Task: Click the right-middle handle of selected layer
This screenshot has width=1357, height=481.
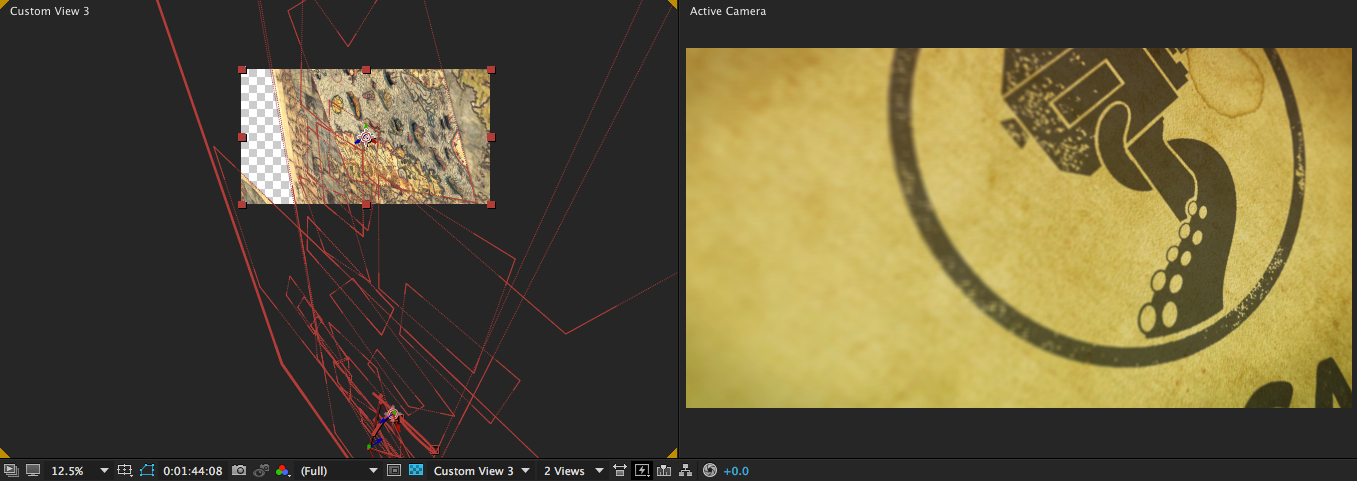Action: click(x=491, y=137)
